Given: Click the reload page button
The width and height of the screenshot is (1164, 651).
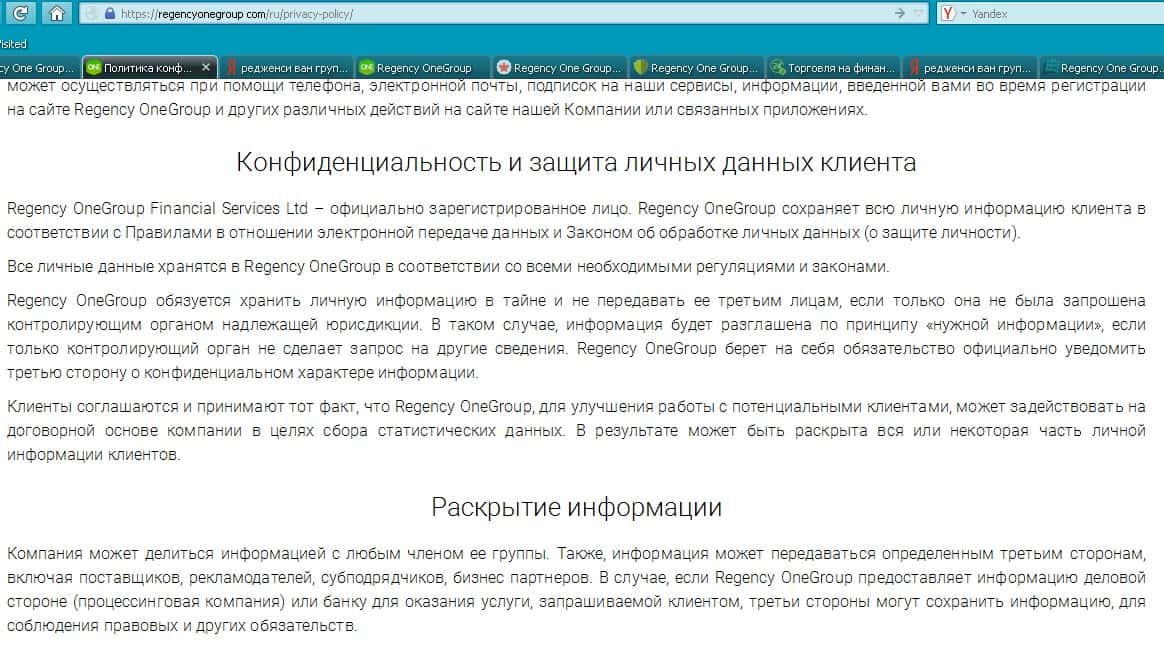Looking at the screenshot, I should [19, 13].
